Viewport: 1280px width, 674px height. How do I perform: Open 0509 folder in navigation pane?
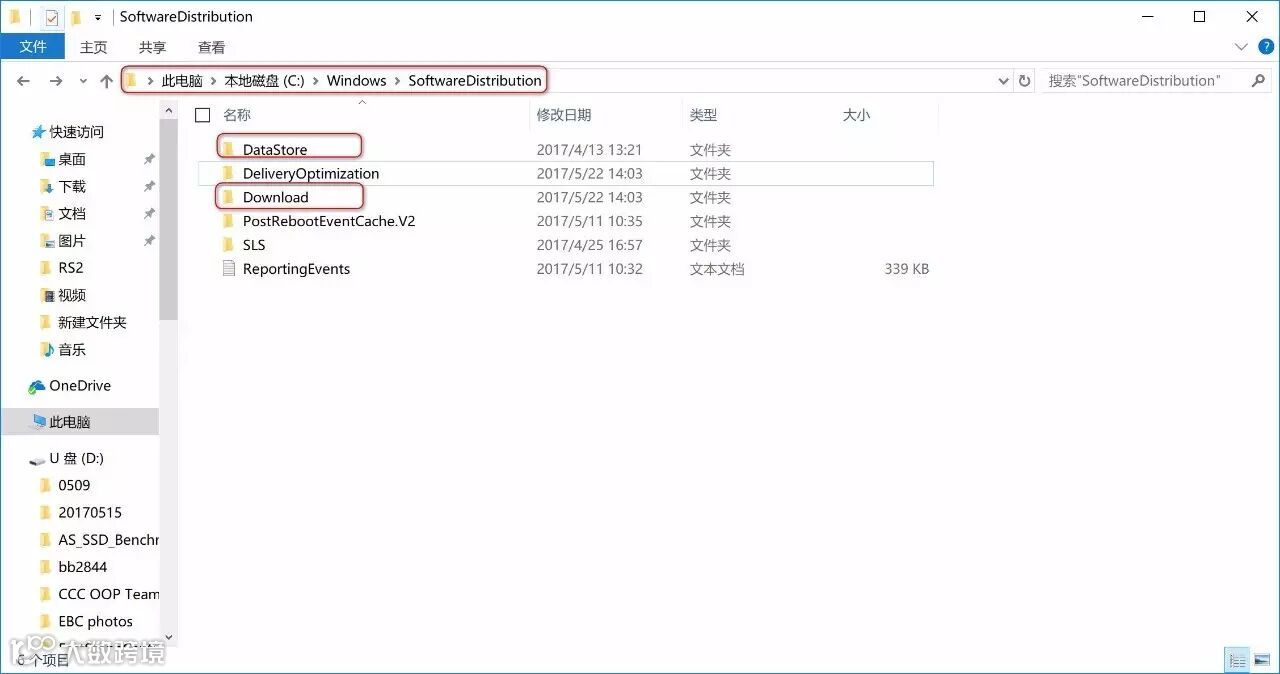tap(74, 485)
